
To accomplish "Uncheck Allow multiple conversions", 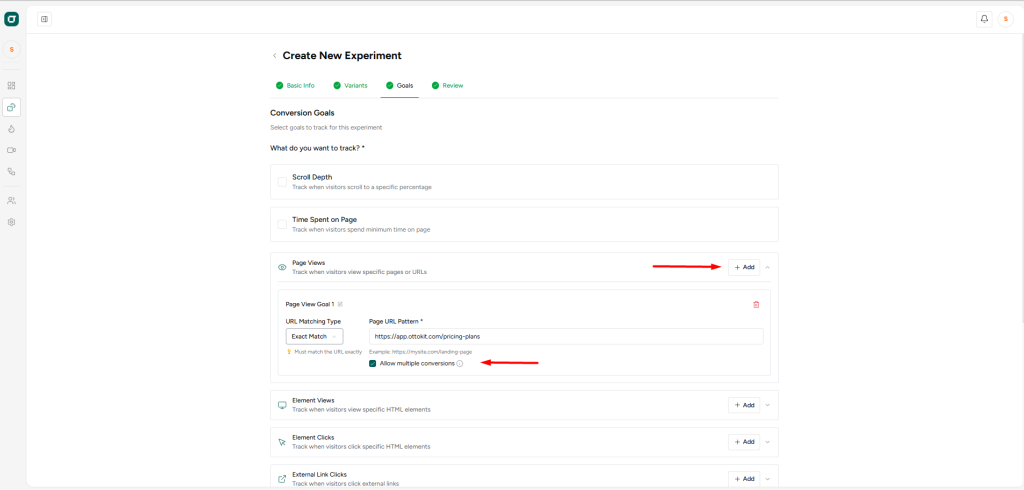I will (x=373, y=363).
